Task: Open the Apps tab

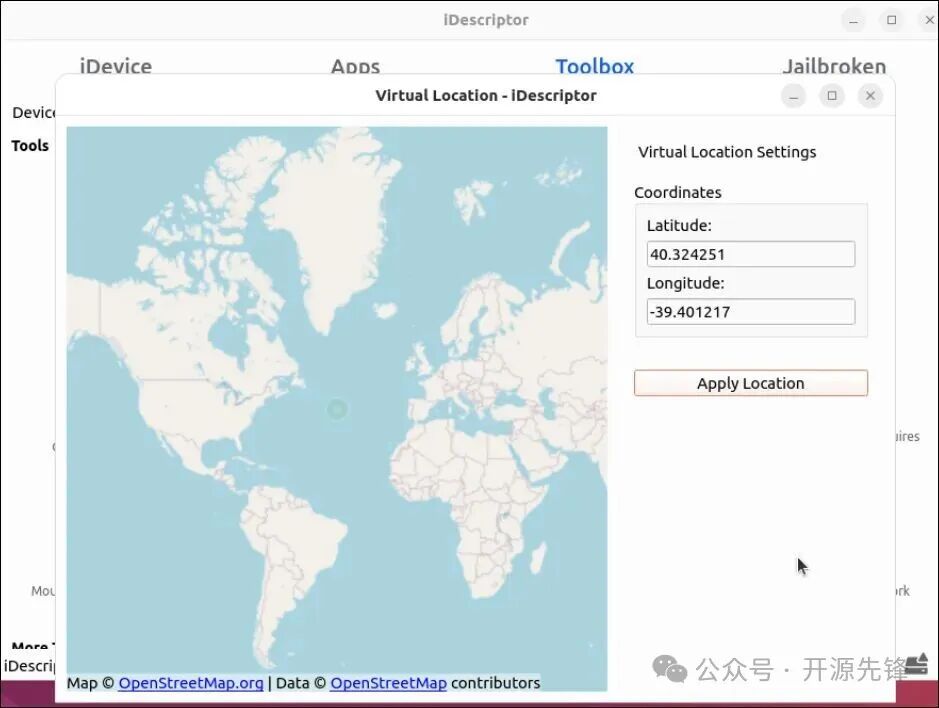Action: pos(355,67)
